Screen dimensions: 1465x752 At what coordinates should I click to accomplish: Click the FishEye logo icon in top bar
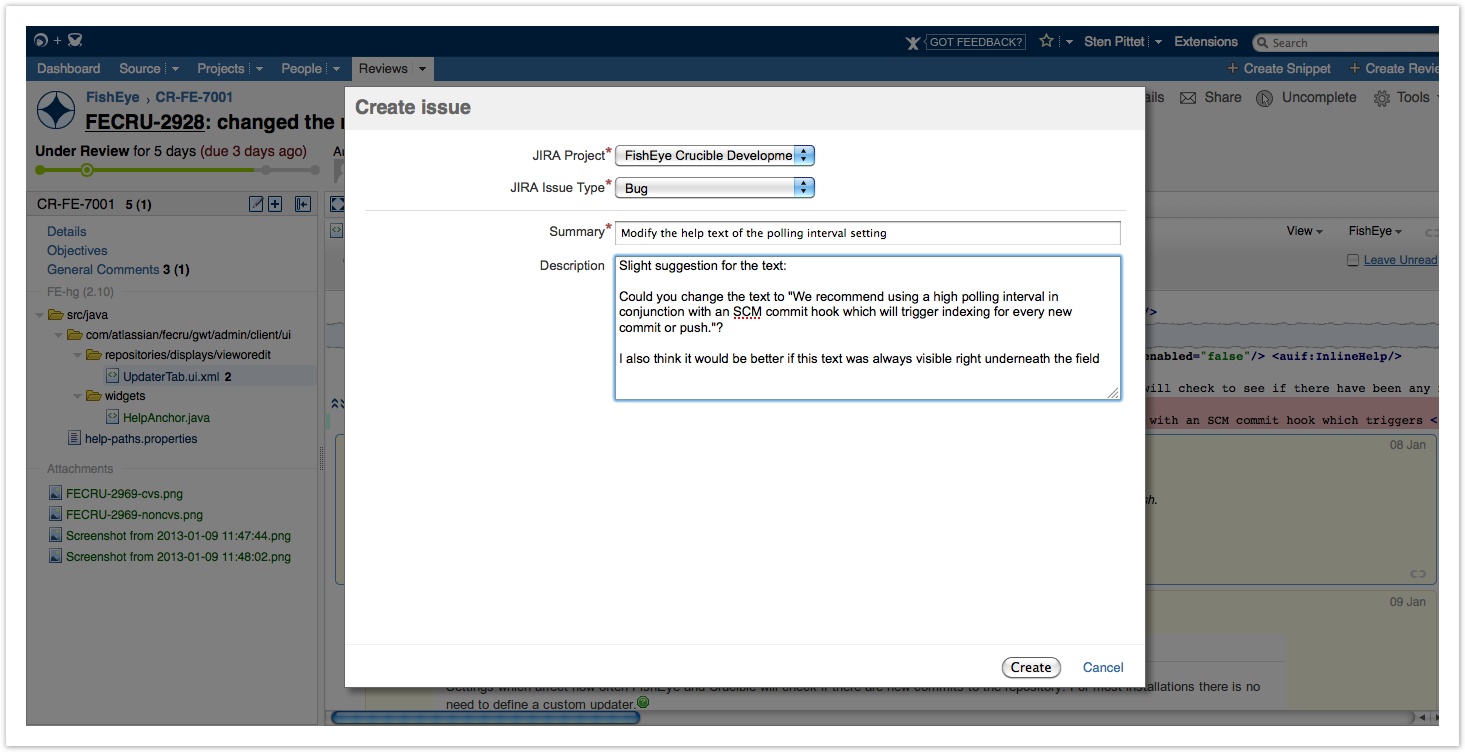click(40, 41)
